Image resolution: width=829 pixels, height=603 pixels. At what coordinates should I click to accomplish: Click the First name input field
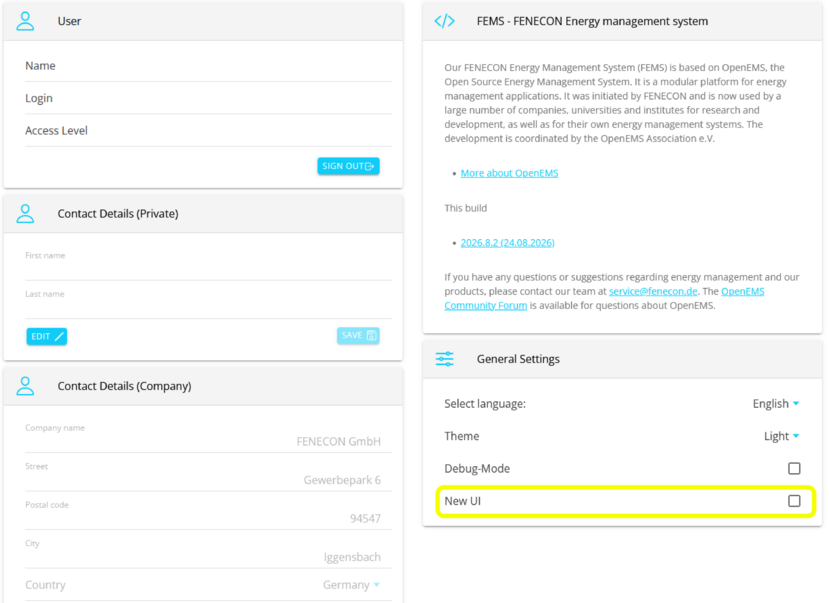click(x=208, y=264)
